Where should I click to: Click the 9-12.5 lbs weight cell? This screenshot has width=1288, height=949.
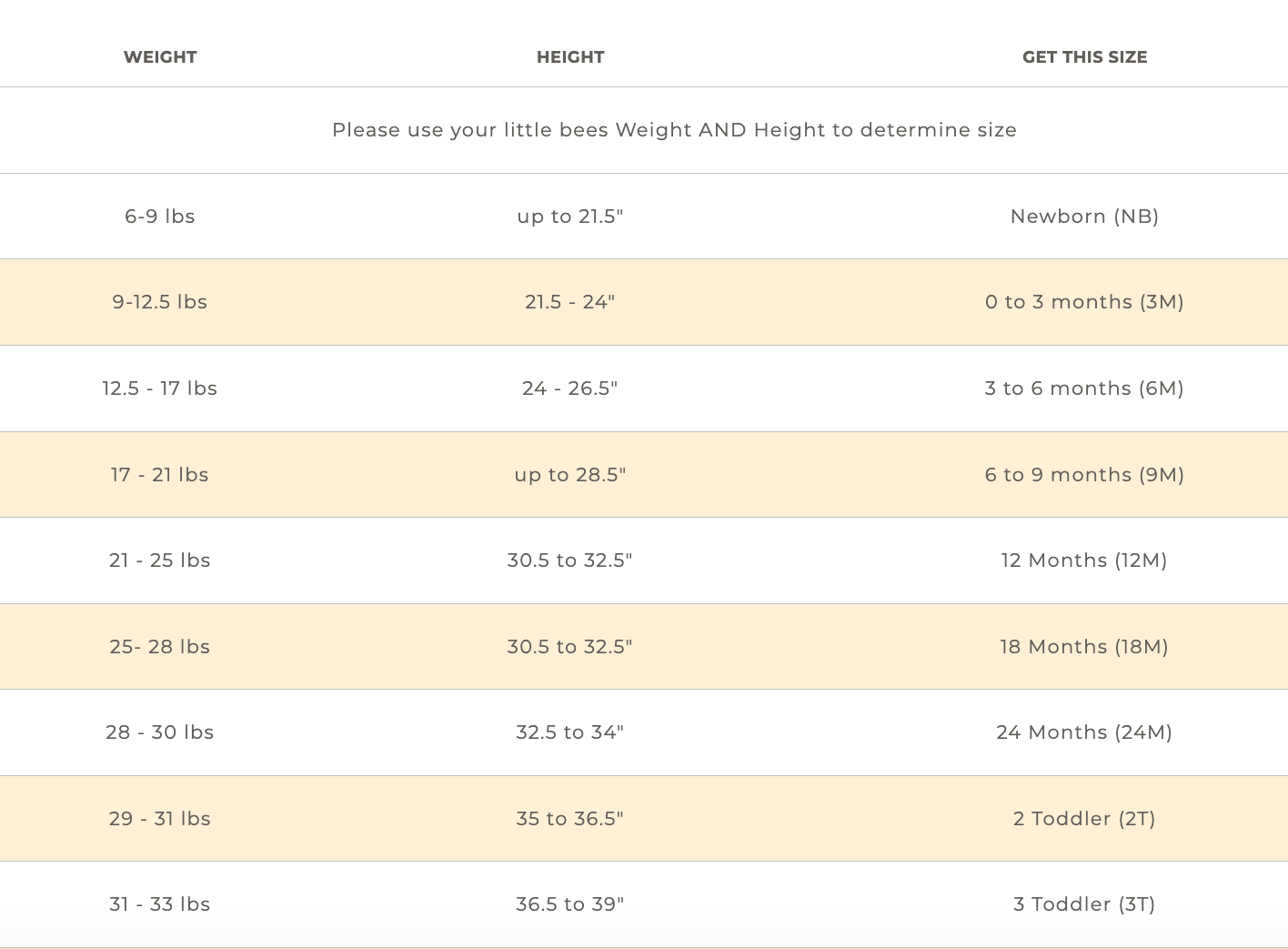[160, 302]
